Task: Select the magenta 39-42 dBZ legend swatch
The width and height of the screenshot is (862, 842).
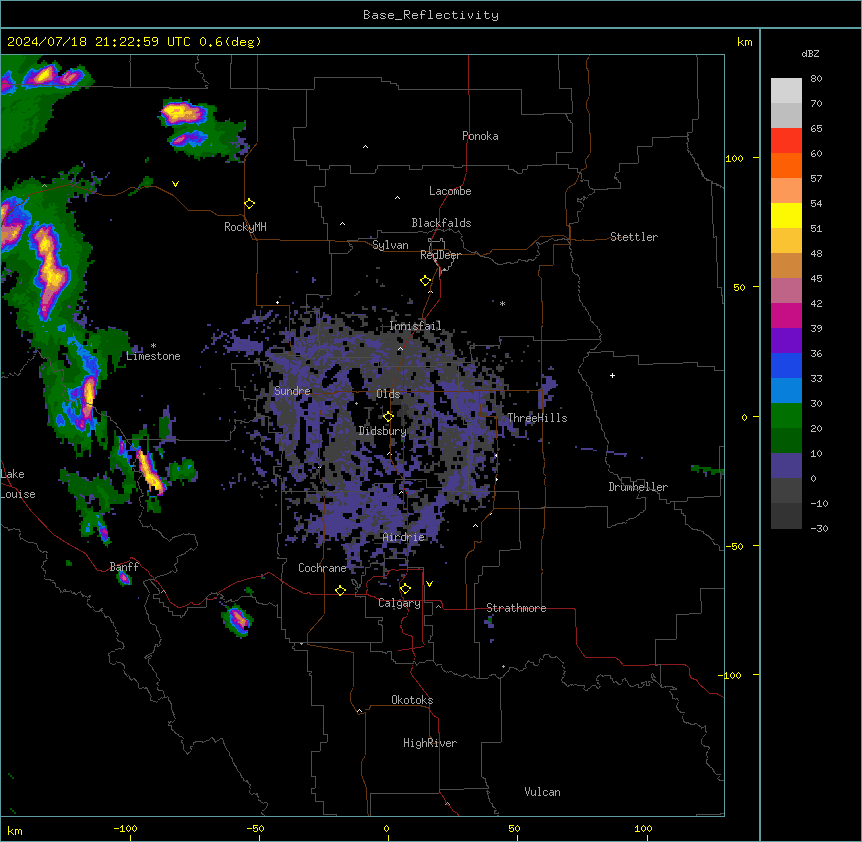Action: (x=786, y=315)
